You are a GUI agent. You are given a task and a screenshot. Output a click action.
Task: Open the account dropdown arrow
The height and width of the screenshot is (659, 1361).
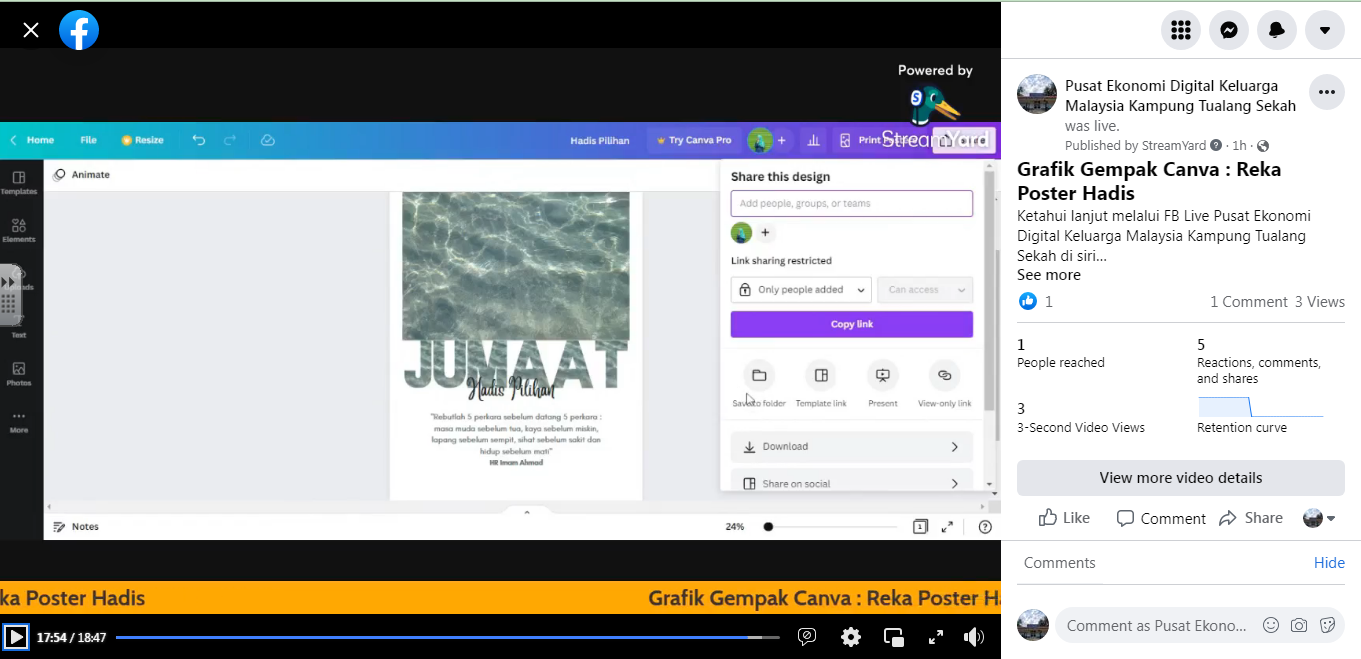pos(1325,30)
